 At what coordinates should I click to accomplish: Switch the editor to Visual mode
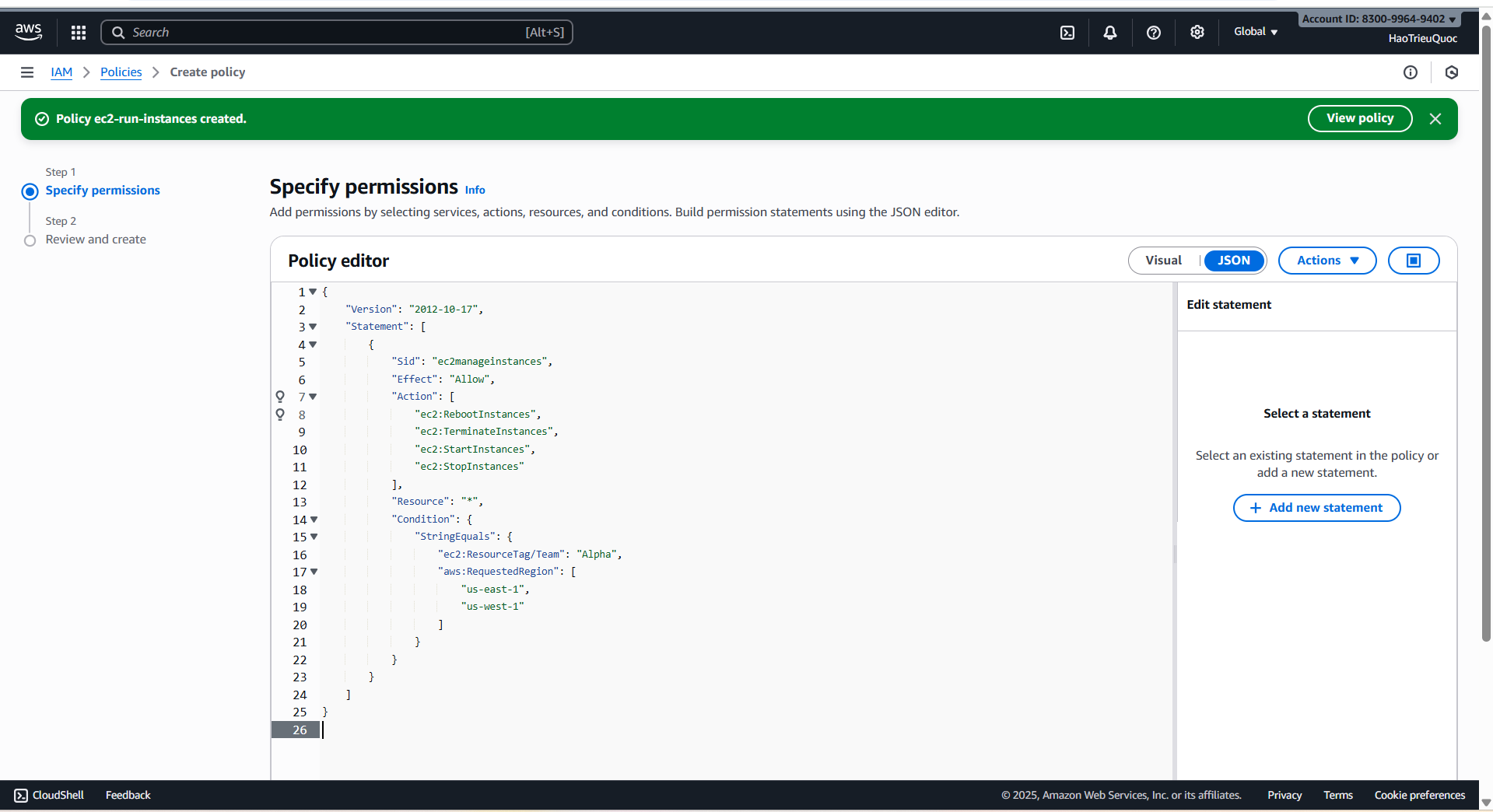coord(1163,260)
